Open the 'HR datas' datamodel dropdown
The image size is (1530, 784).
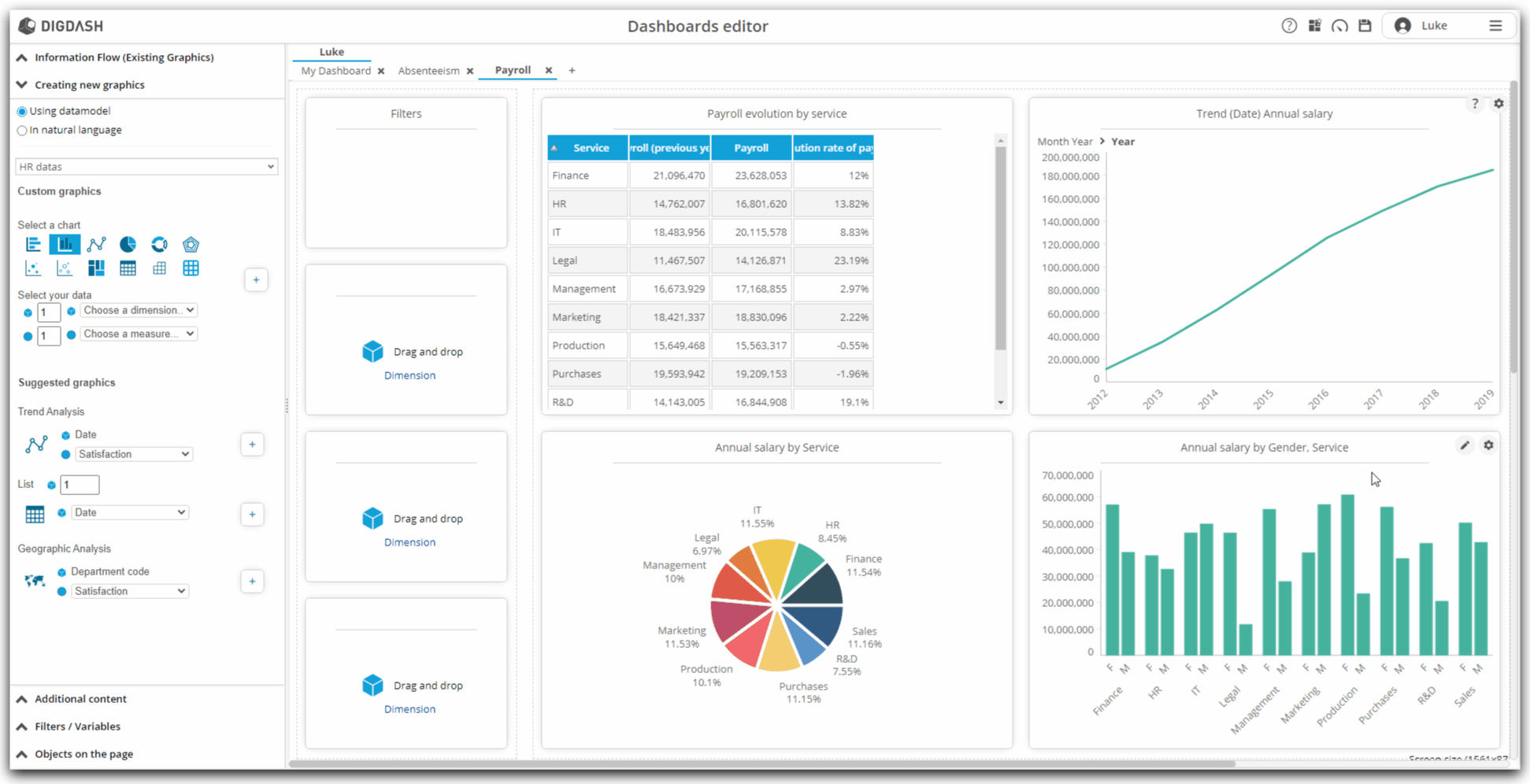tap(146, 167)
